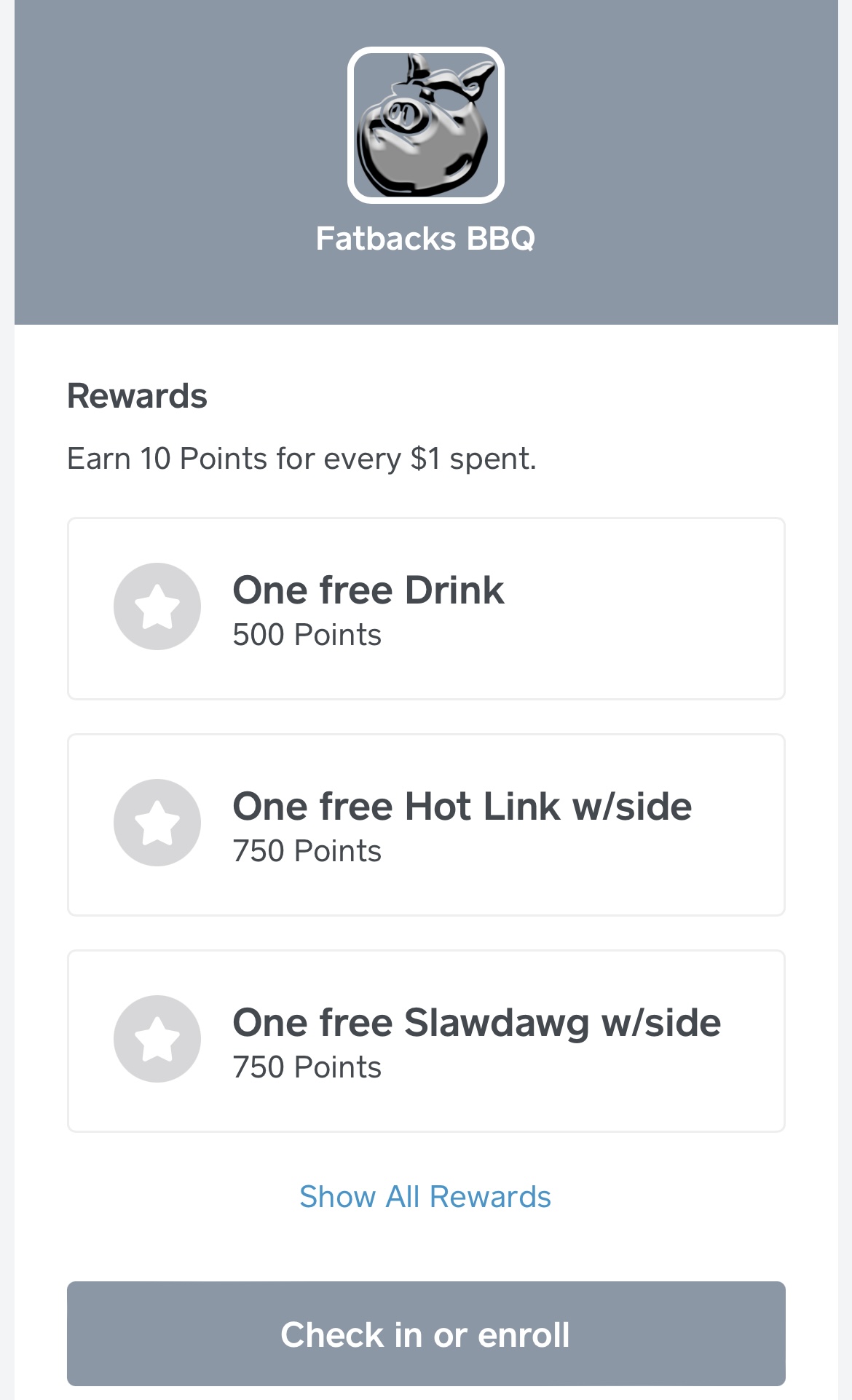
Task: Click the Earn 10 Points description text
Action: [301, 459]
